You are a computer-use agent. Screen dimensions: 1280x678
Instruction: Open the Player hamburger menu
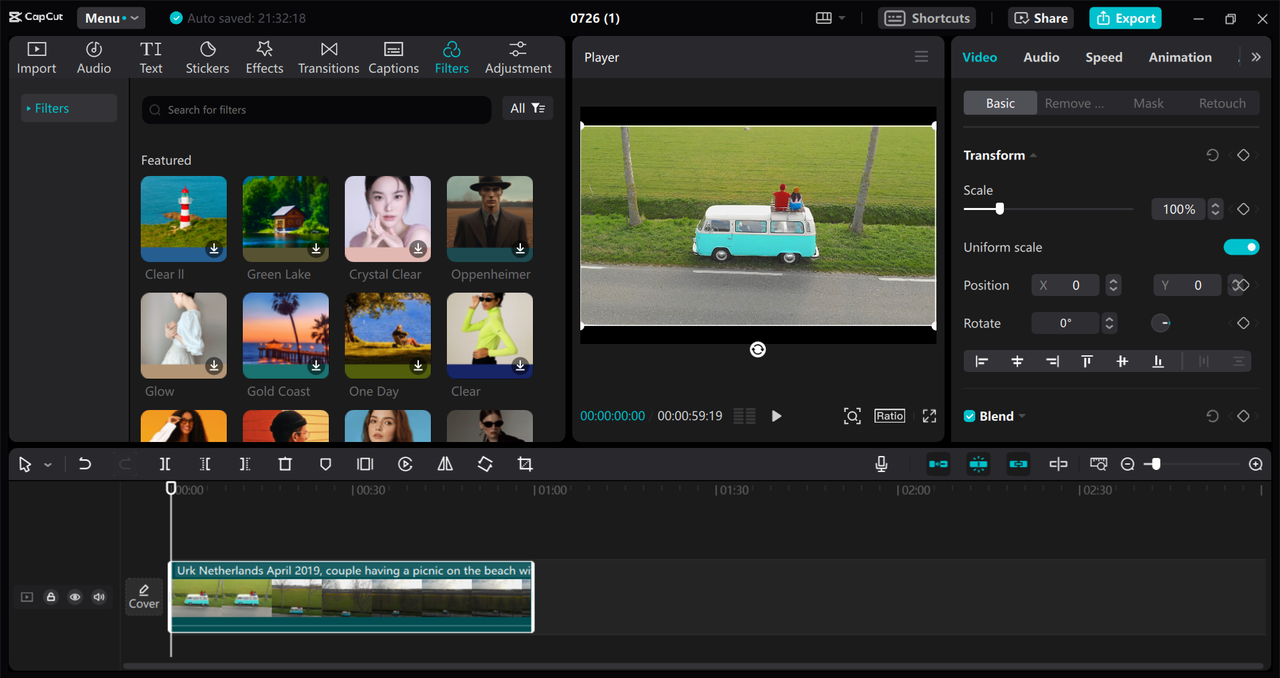pyautogui.click(x=922, y=57)
